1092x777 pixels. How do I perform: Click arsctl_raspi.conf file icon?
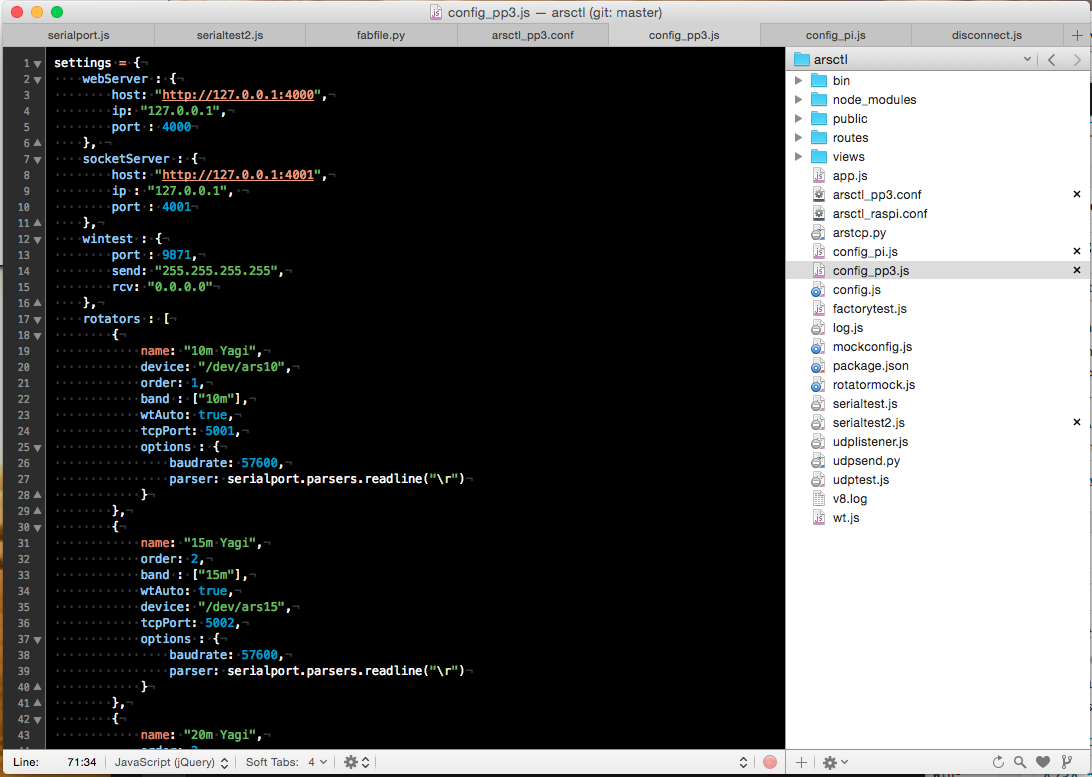[x=819, y=214]
